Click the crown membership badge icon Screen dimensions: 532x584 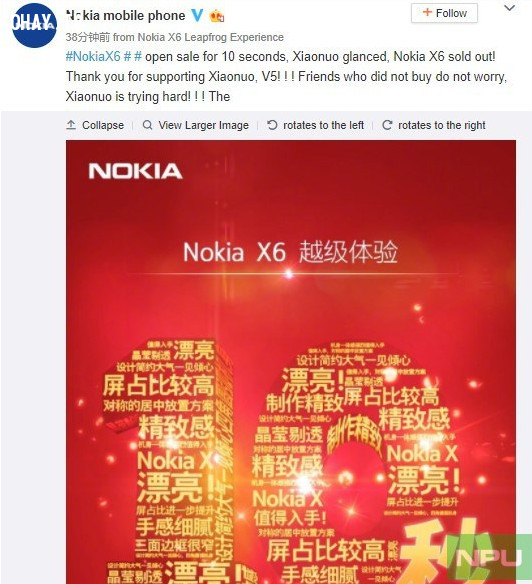click(x=217, y=16)
